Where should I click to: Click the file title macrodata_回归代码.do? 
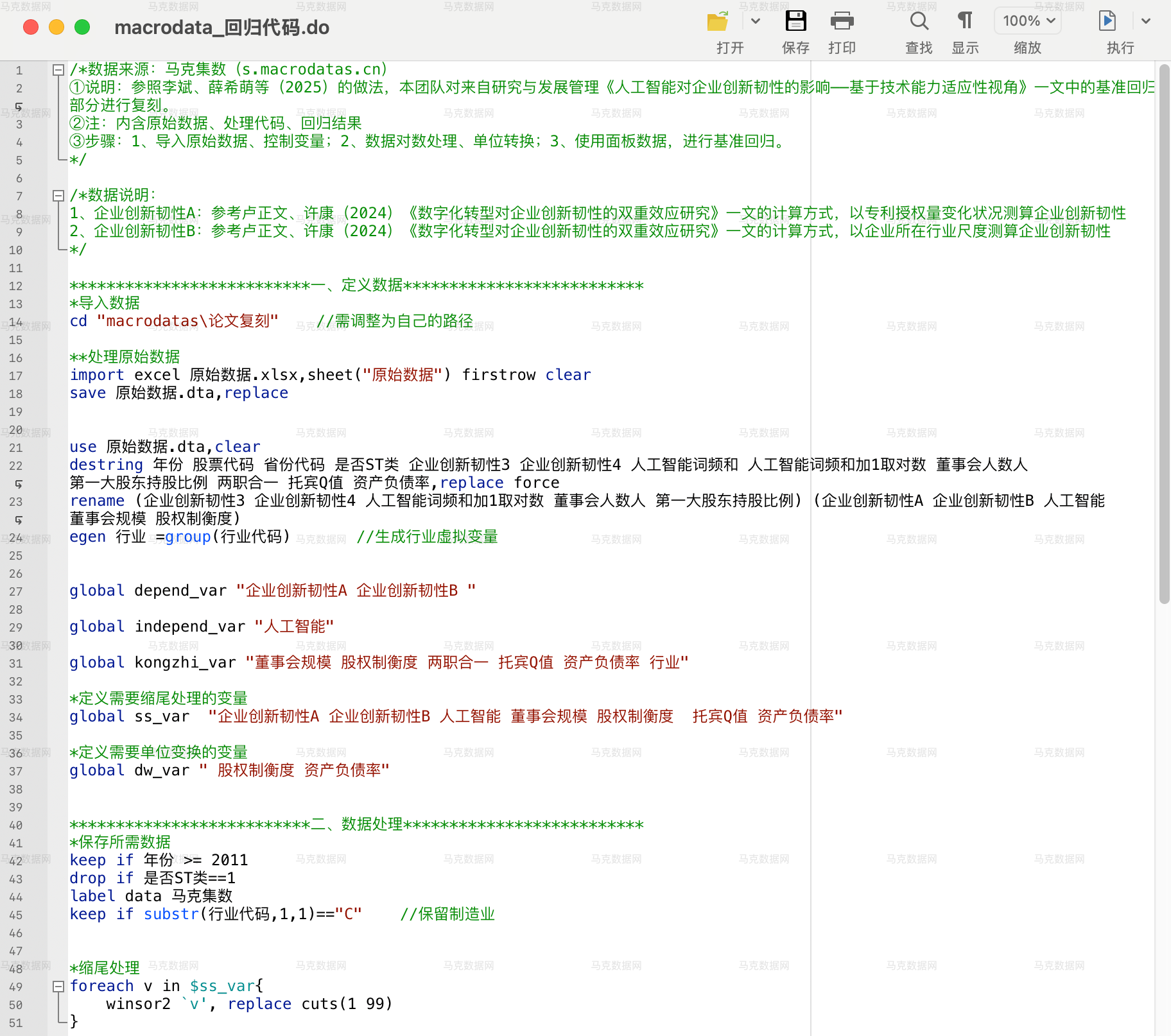[221, 28]
